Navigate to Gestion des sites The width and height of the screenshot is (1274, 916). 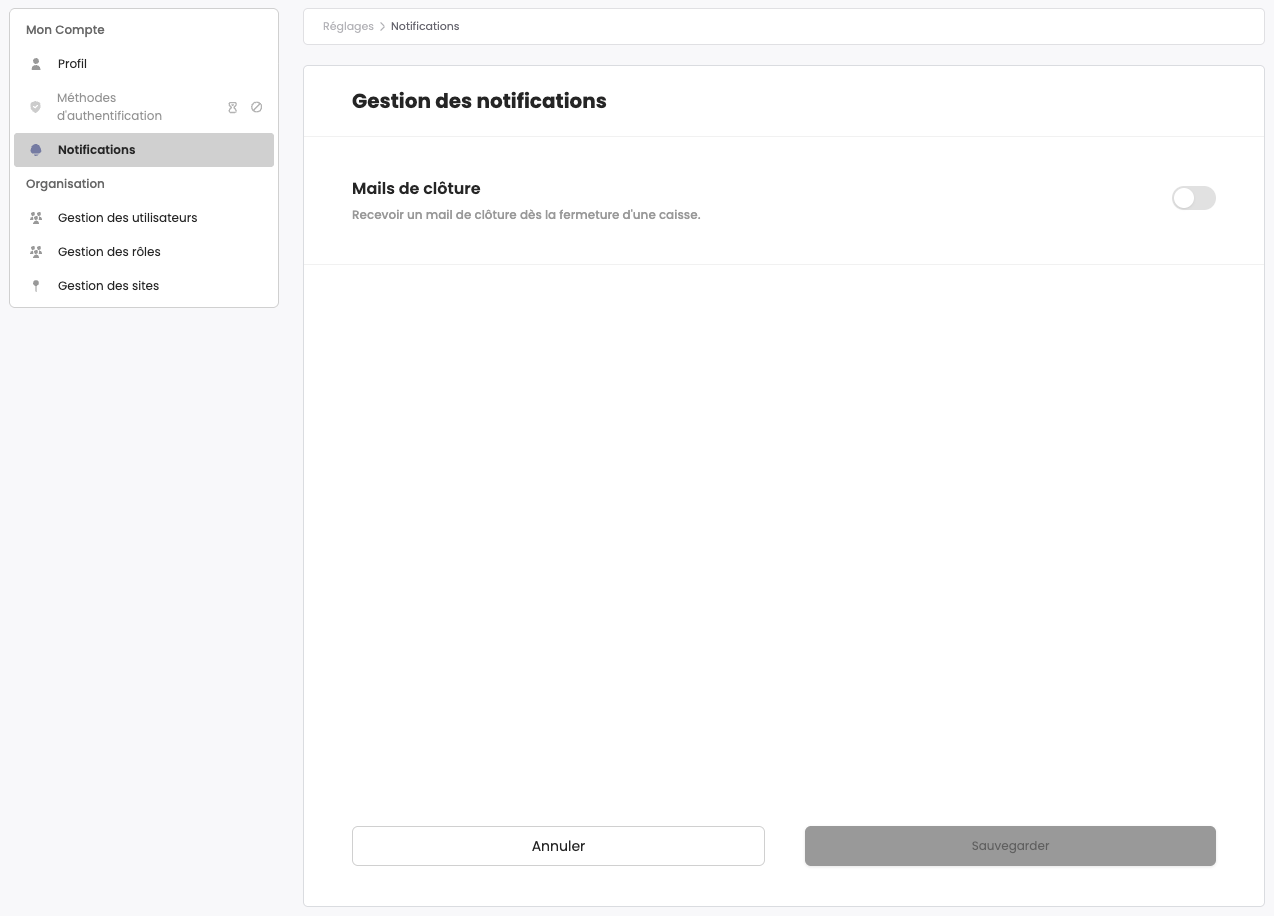pos(108,286)
